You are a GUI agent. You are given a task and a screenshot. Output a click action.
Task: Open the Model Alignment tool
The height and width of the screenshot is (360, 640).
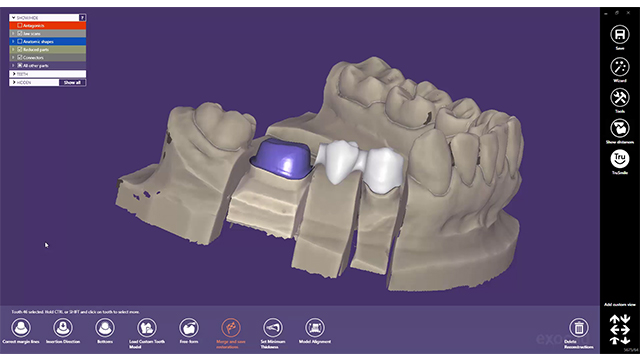pyautogui.click(x=315, y=328)
